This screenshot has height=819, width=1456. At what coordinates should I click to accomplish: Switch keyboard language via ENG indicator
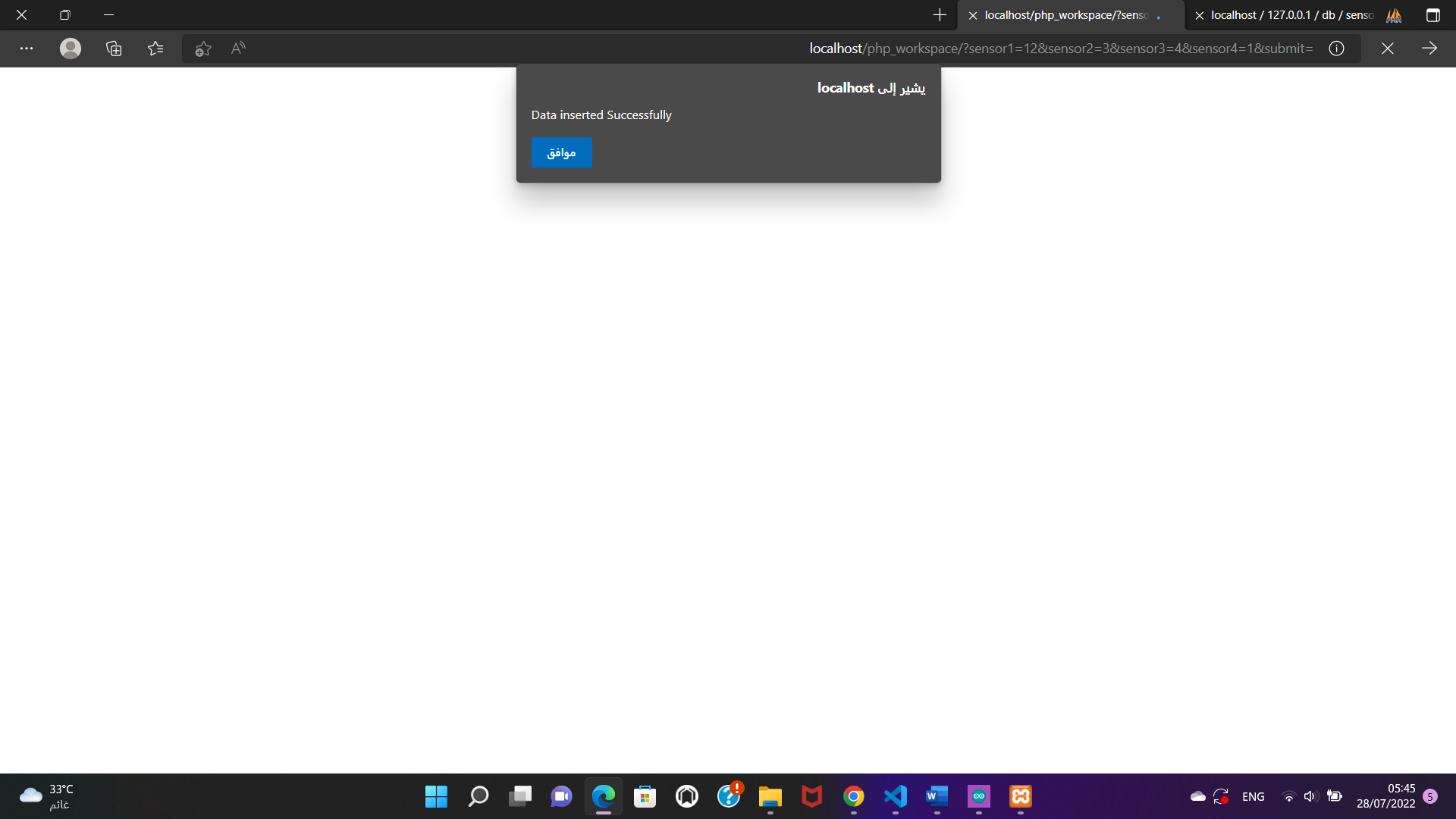[1253, 796]
